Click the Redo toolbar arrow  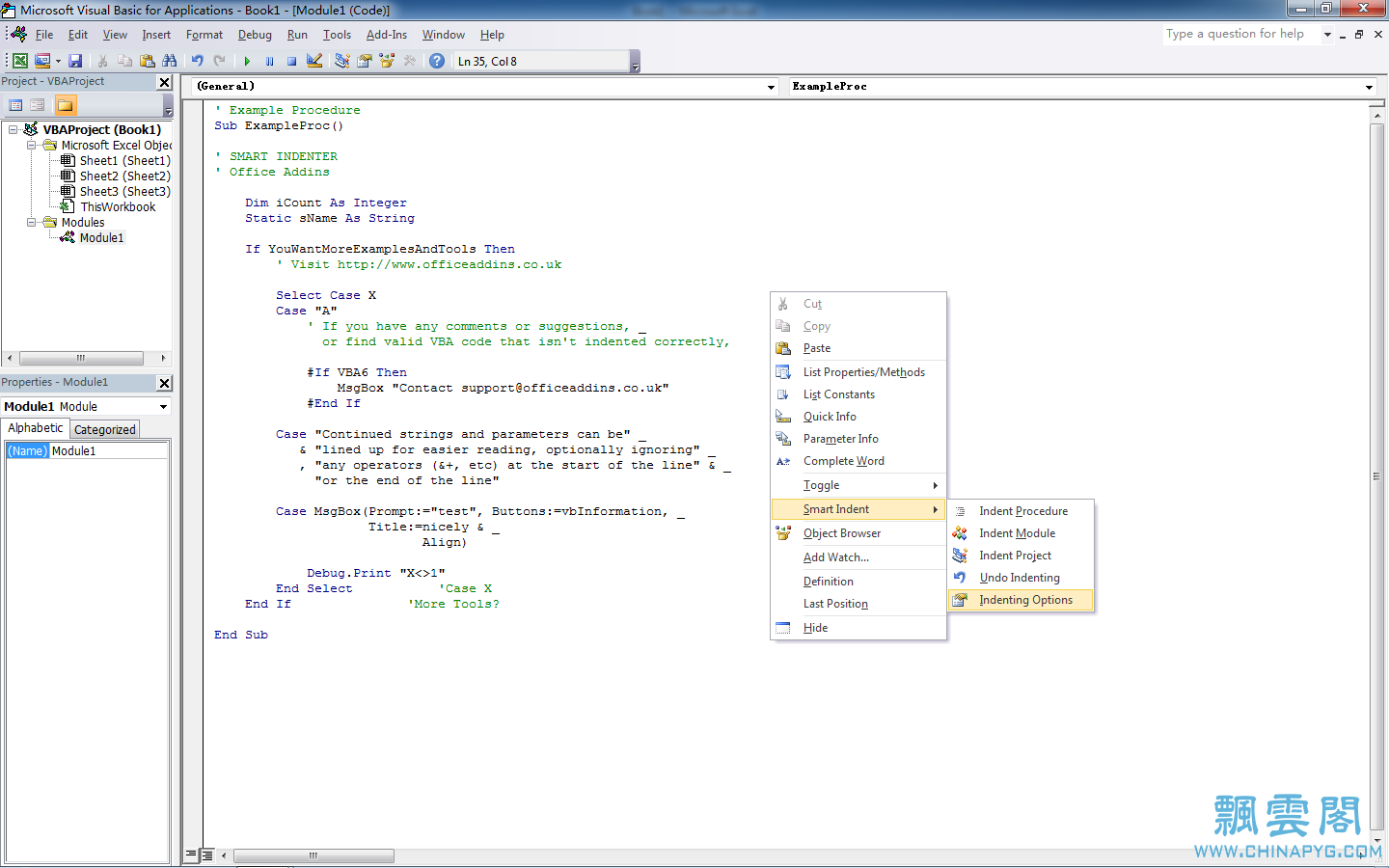tap(220, 61)
